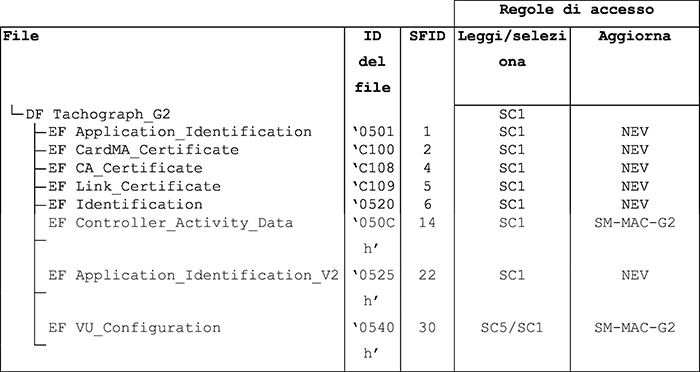Click EF Application_Identification row

tap(180, 132)
